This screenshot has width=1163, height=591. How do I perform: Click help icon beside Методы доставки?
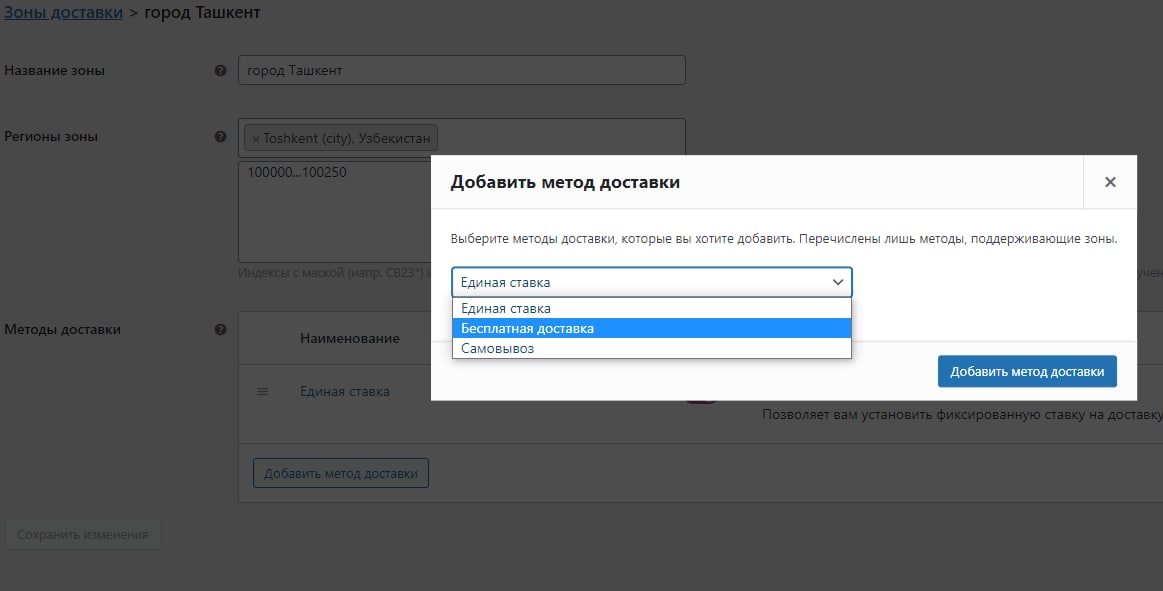220,329
